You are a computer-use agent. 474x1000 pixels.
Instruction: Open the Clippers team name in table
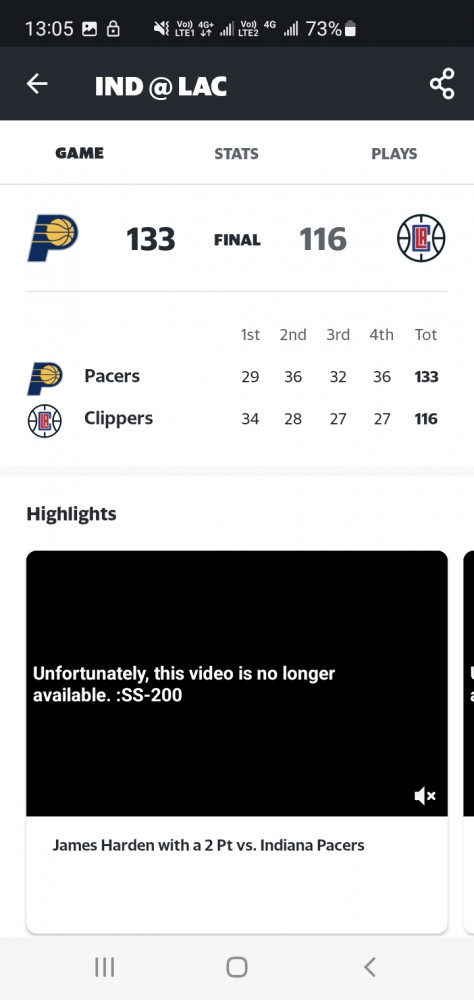(119, 418)
